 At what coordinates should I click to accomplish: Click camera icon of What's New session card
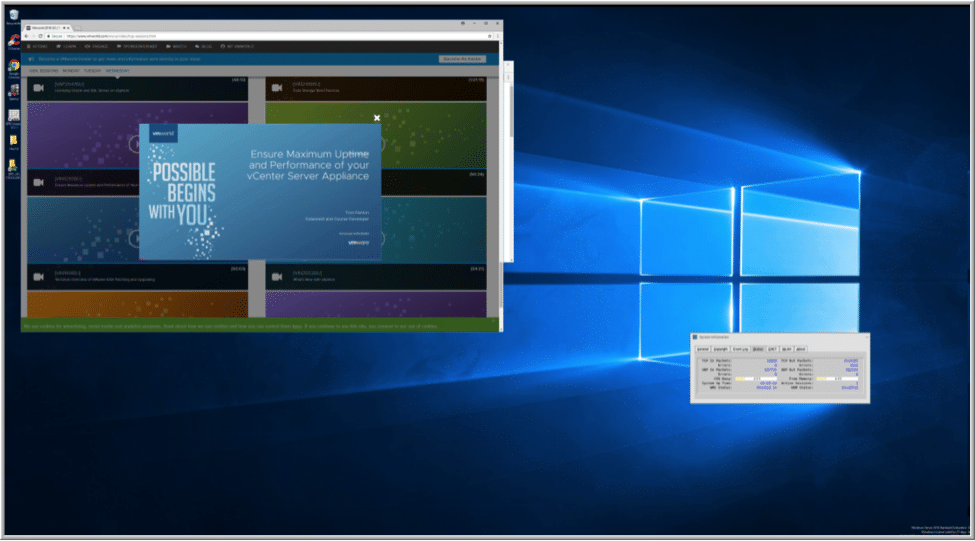click(x=277, y=277)
